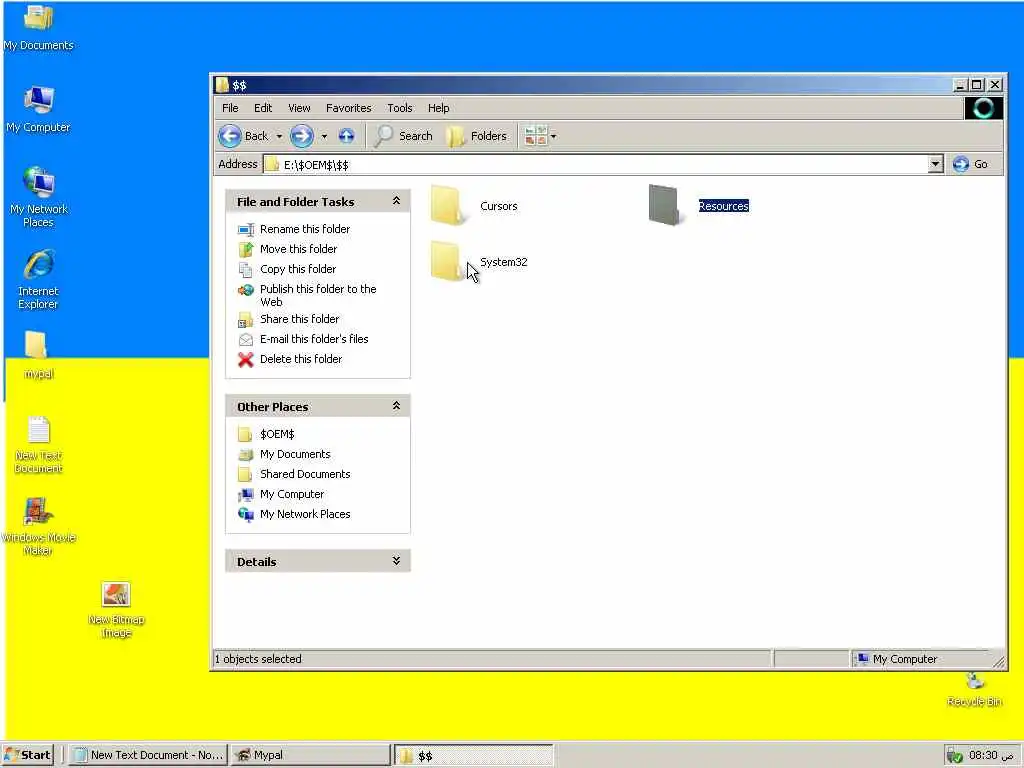
Task: Select the mypal folder on desktop
Action: pyautogui.click(x=37, y=345)
